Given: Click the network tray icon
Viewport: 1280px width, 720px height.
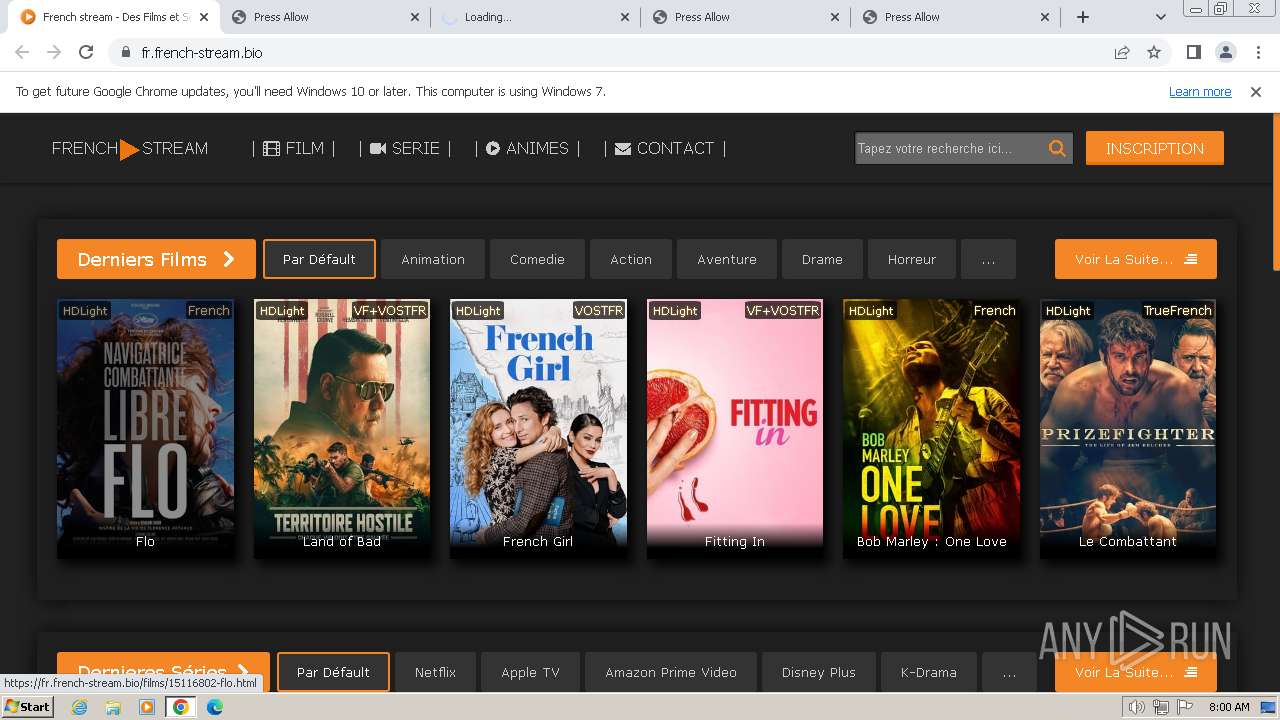Looking at the screenshot, I should point(1161,707).
